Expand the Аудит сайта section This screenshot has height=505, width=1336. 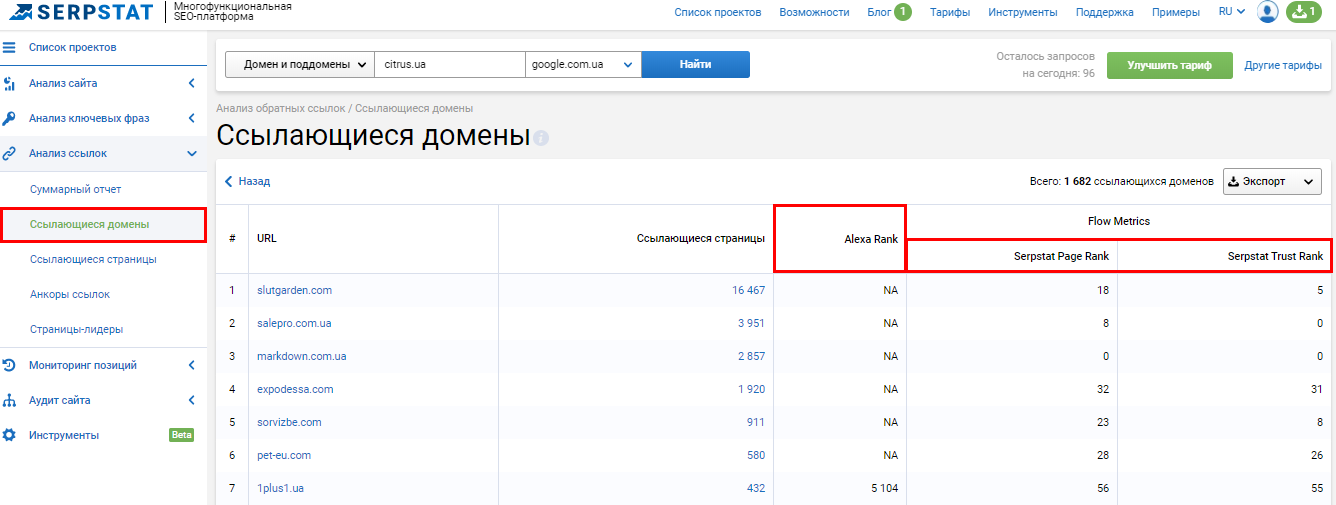pos(191,400)
